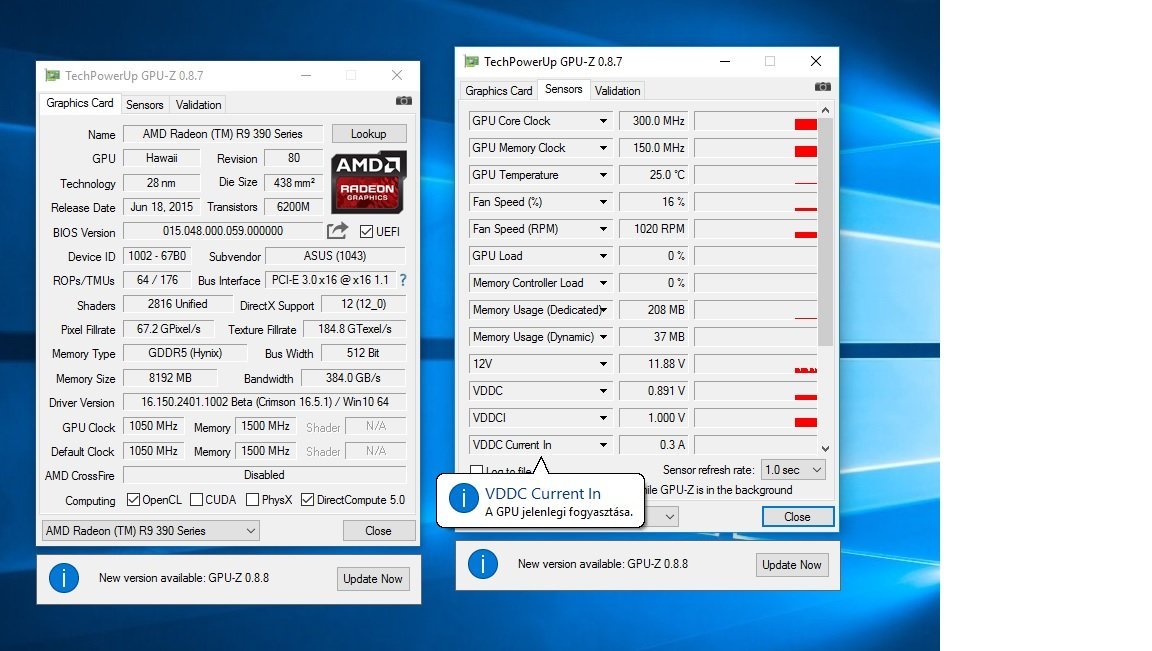Click Update Now in left window

click(372, 578)
